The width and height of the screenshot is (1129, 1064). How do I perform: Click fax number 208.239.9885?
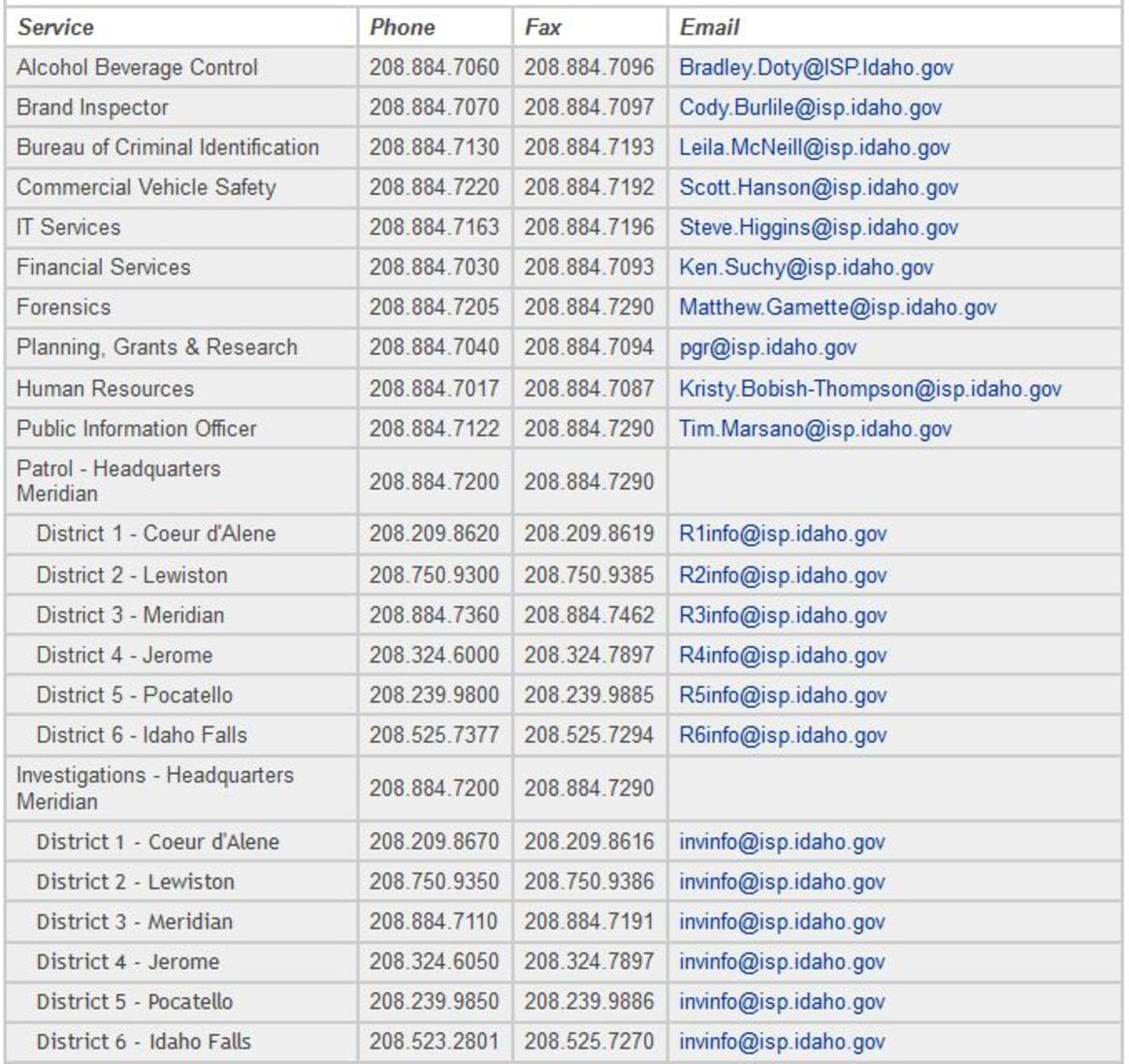tap(589, 695)
